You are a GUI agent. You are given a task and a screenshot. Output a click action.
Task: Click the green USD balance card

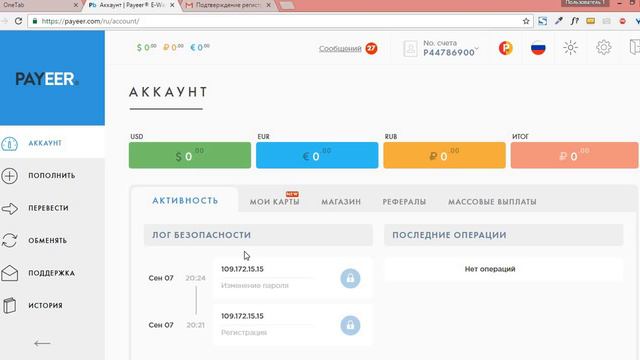pyautogui.click(x=190, y=155)
